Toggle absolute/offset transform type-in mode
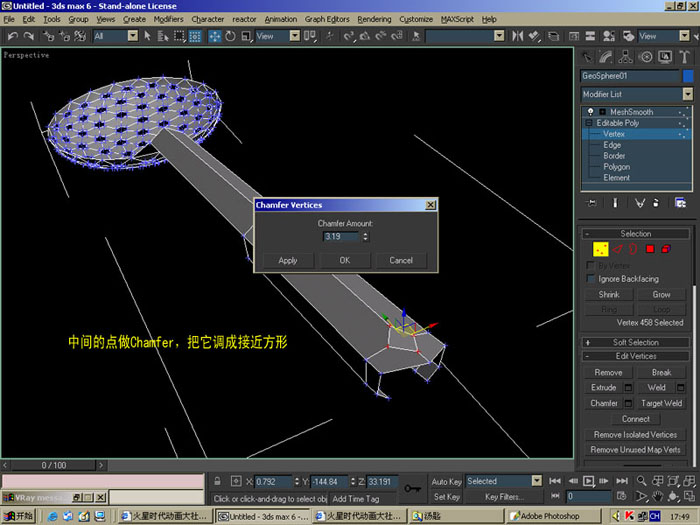 pyautogui.click(x=236, y=481)
